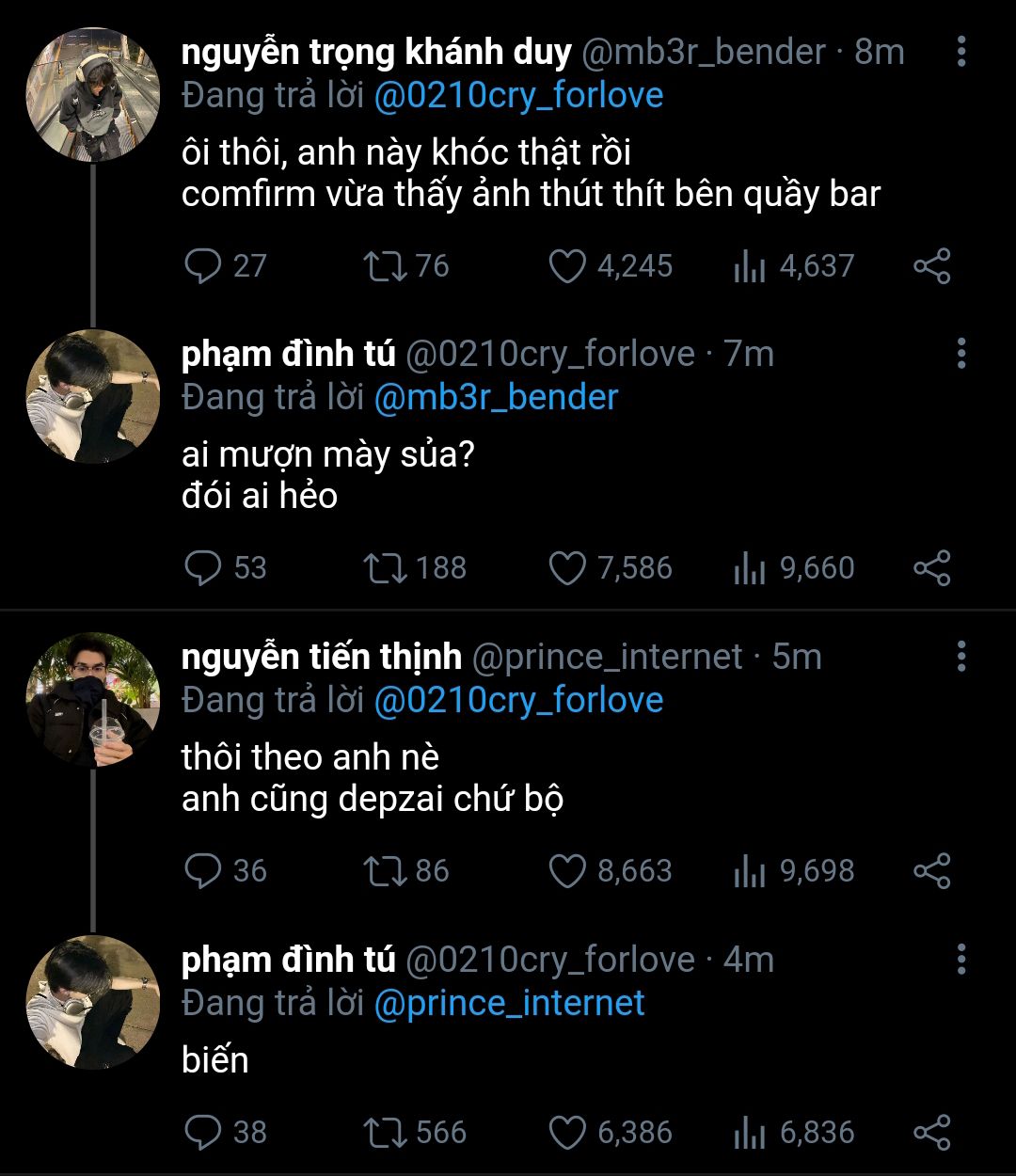Screen dimensions: 1016x1176
Task: Open more options for nguyễn trọng khánh duy's tweet
Action: click(x=960, y=52)
